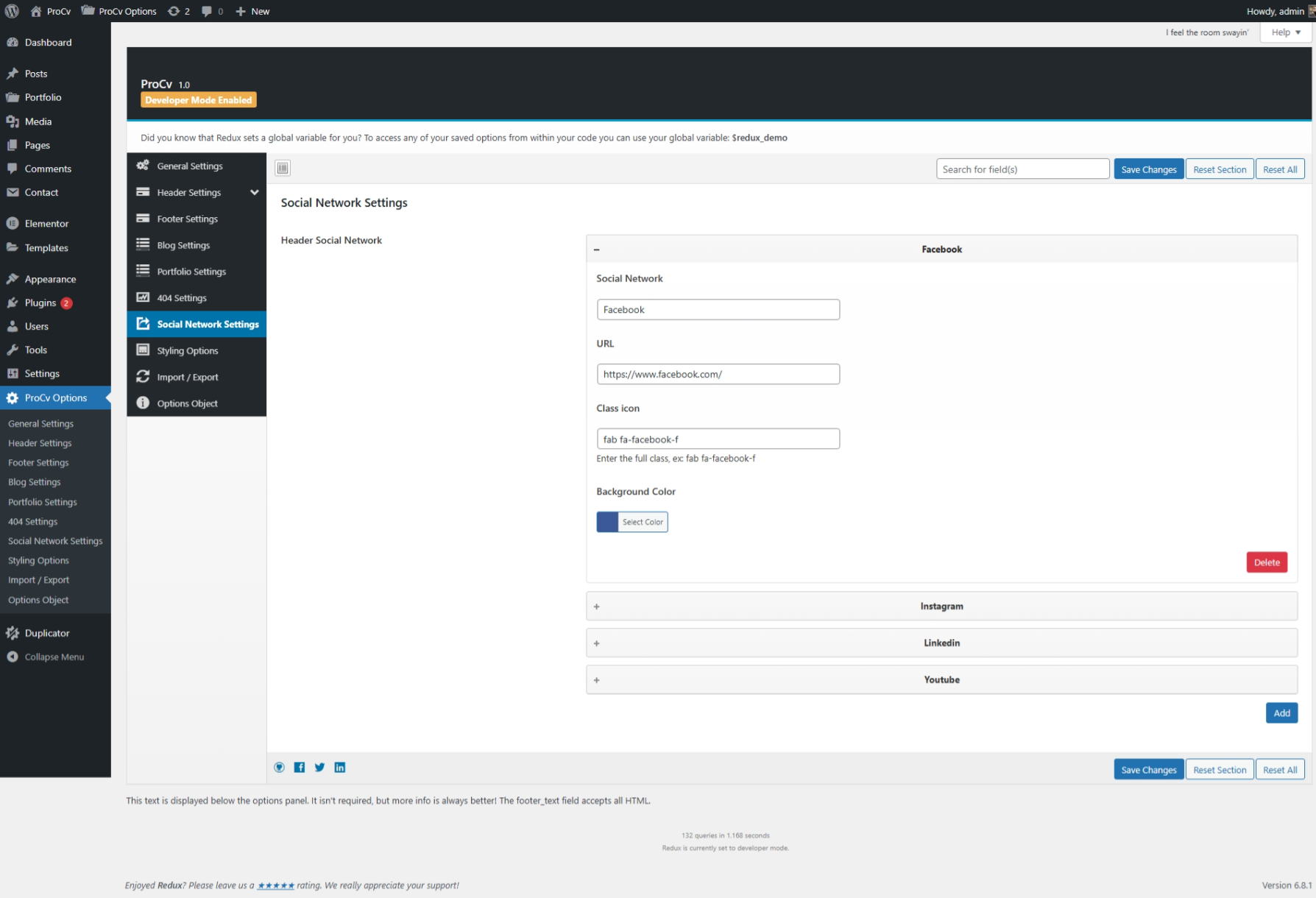Open the five-star rating link

276,885
